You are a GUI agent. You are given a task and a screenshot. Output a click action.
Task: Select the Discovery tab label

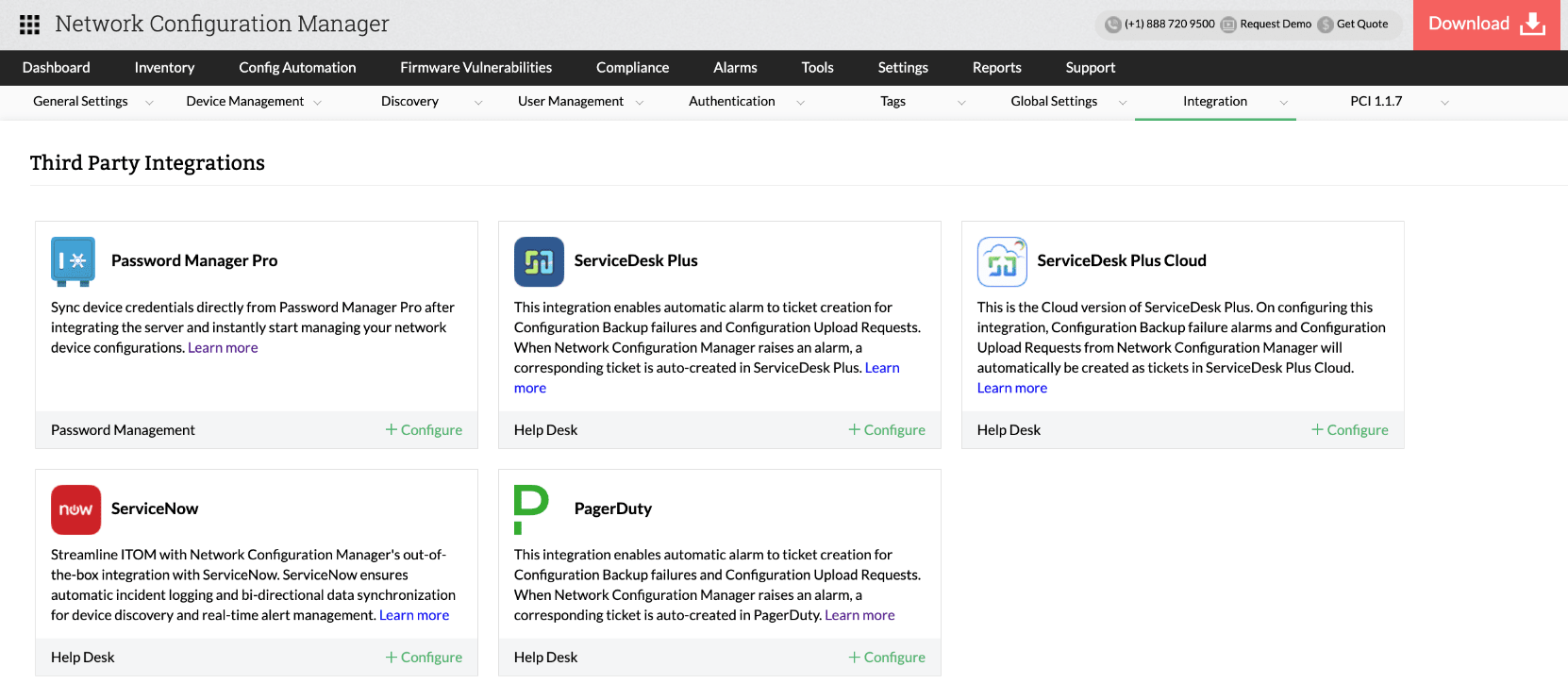(x=409, y=102)
